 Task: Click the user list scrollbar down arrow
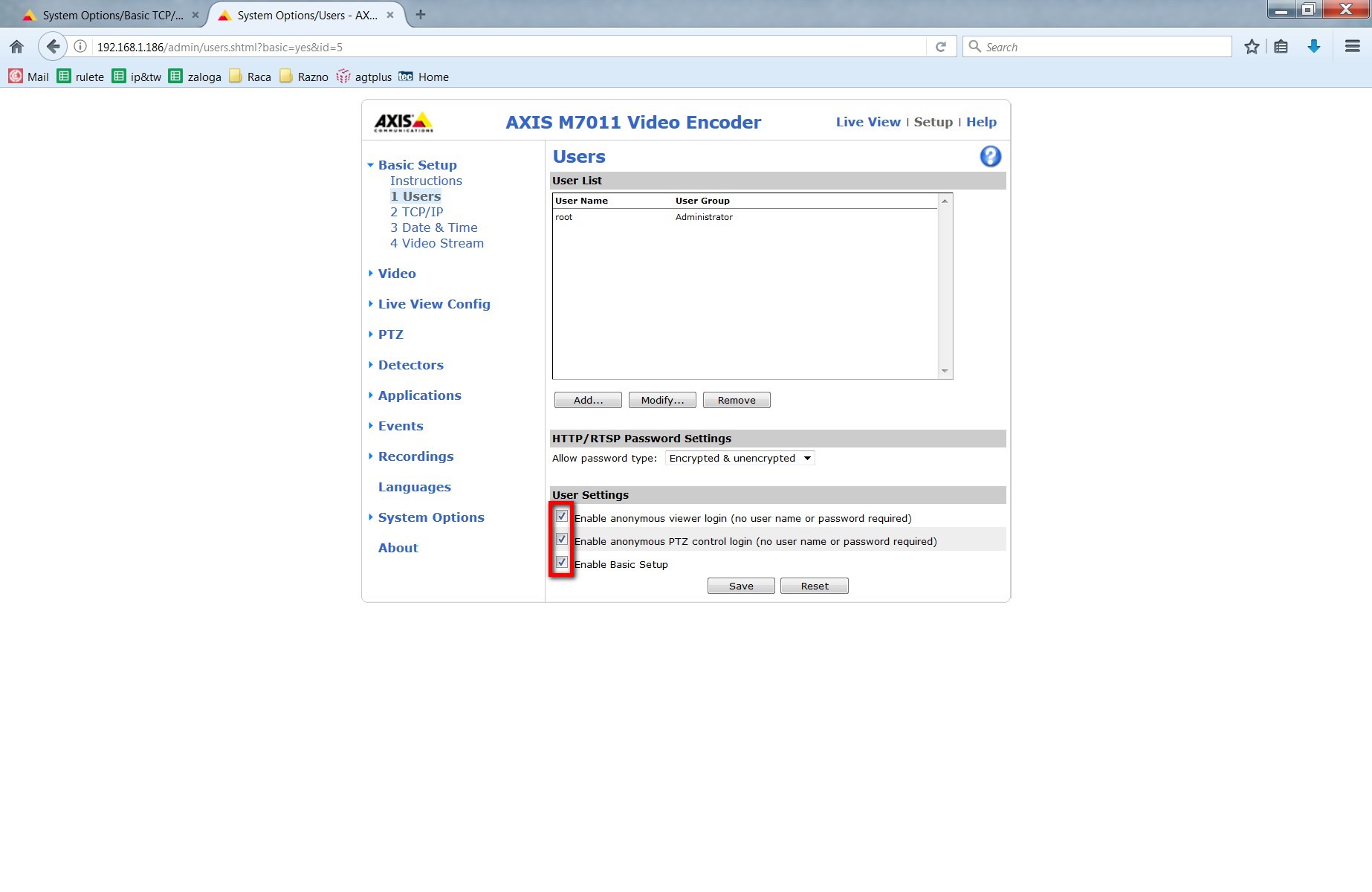945,371
